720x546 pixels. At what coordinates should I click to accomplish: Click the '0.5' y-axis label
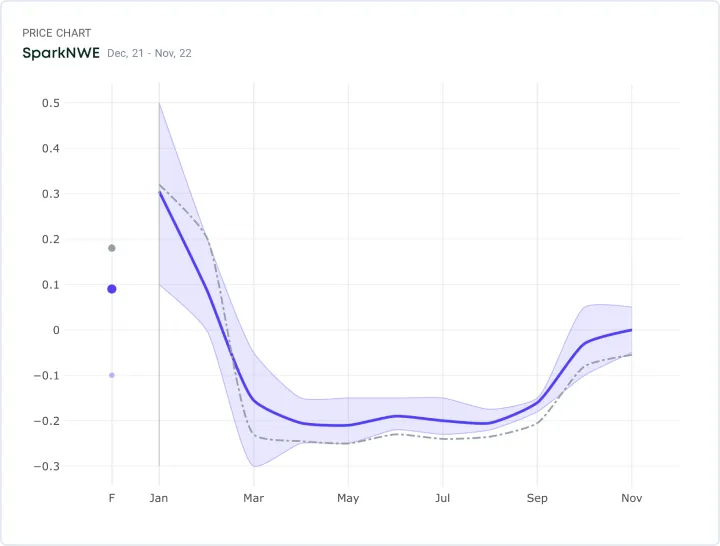51,103
